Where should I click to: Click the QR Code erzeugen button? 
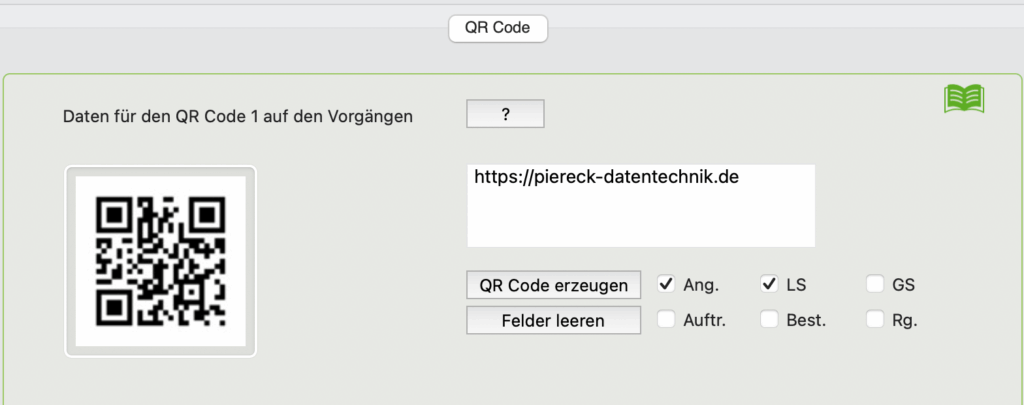tap(553, 285)
